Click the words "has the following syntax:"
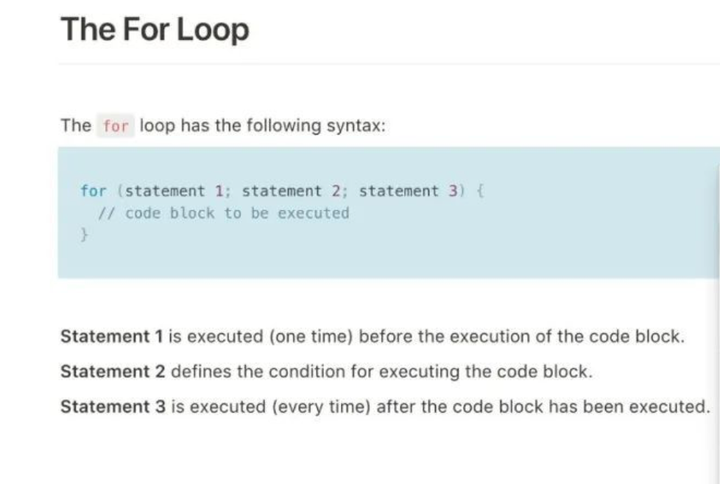Image resolution: width=720 pixels, height=484 pixels. tap(262, 126)
